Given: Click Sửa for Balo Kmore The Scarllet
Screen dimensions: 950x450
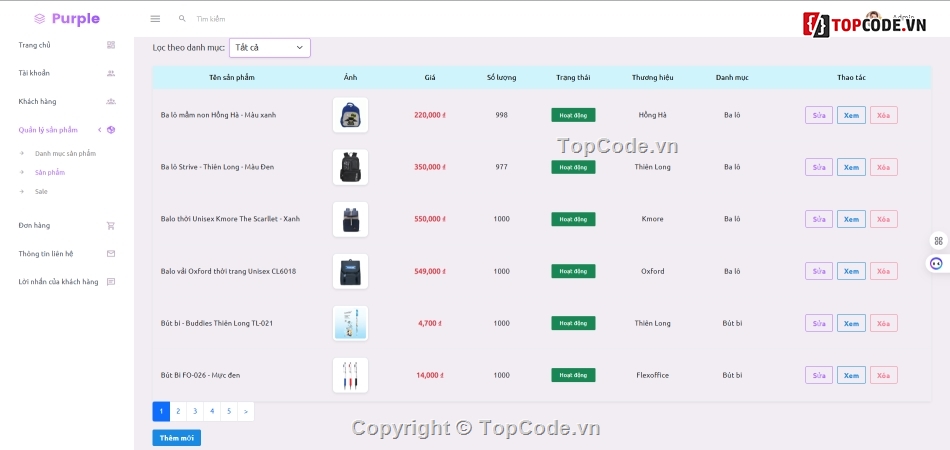Looking at the screenshot, I should click(x=819, y=219).
